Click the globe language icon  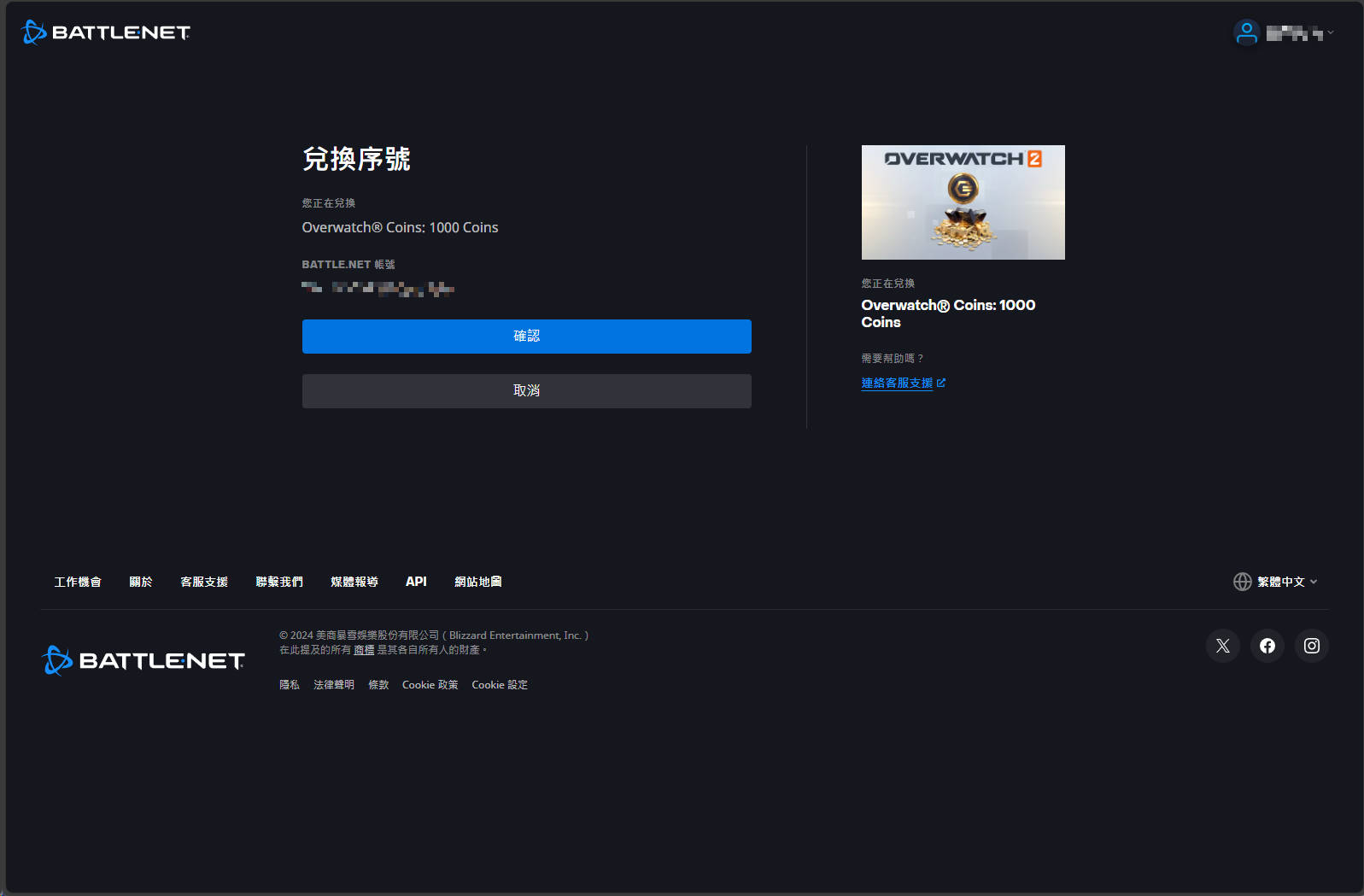click(x=1242, y=582)
